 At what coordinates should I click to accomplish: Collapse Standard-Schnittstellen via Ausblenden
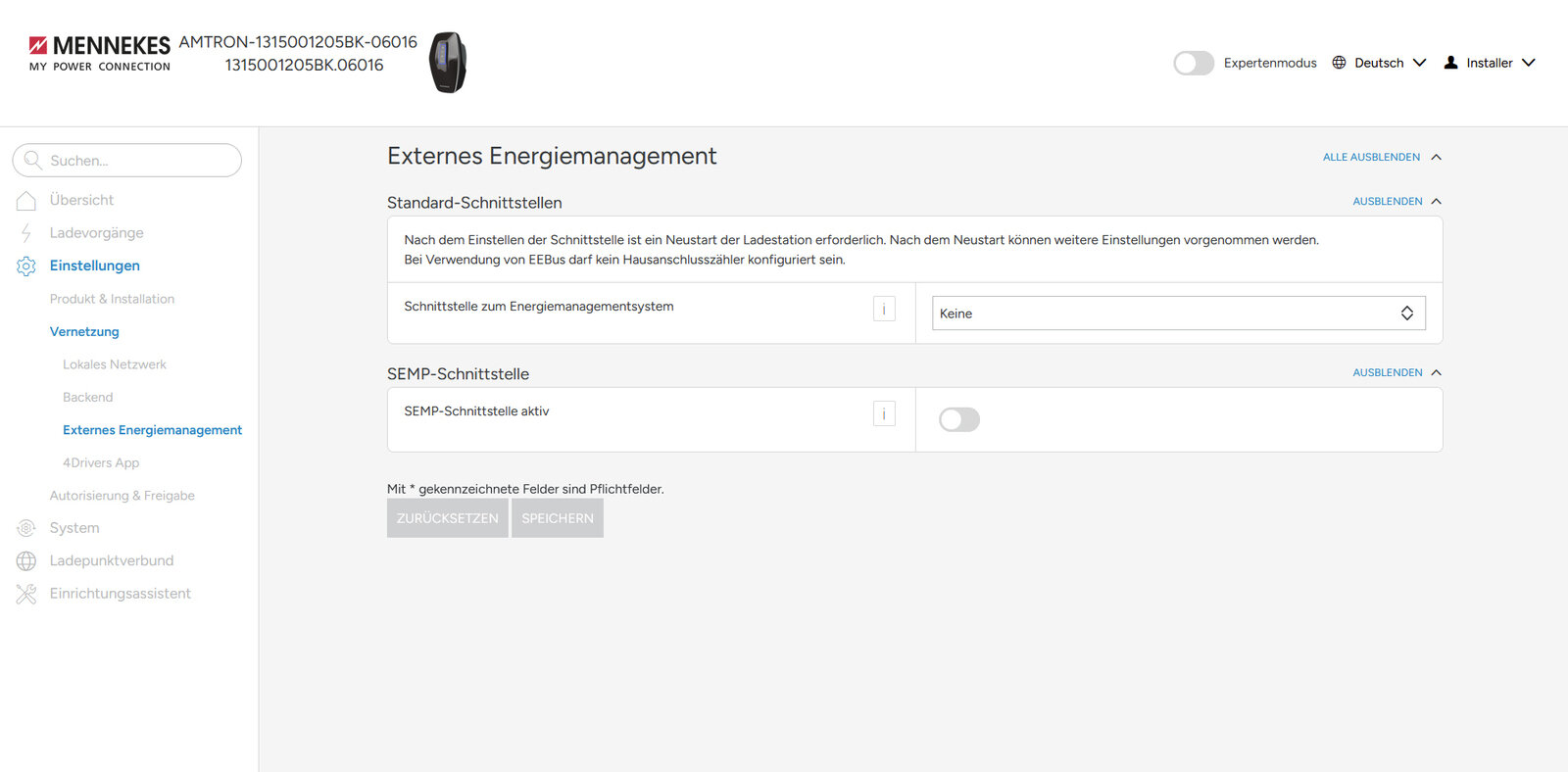(x=1397, y=201)
